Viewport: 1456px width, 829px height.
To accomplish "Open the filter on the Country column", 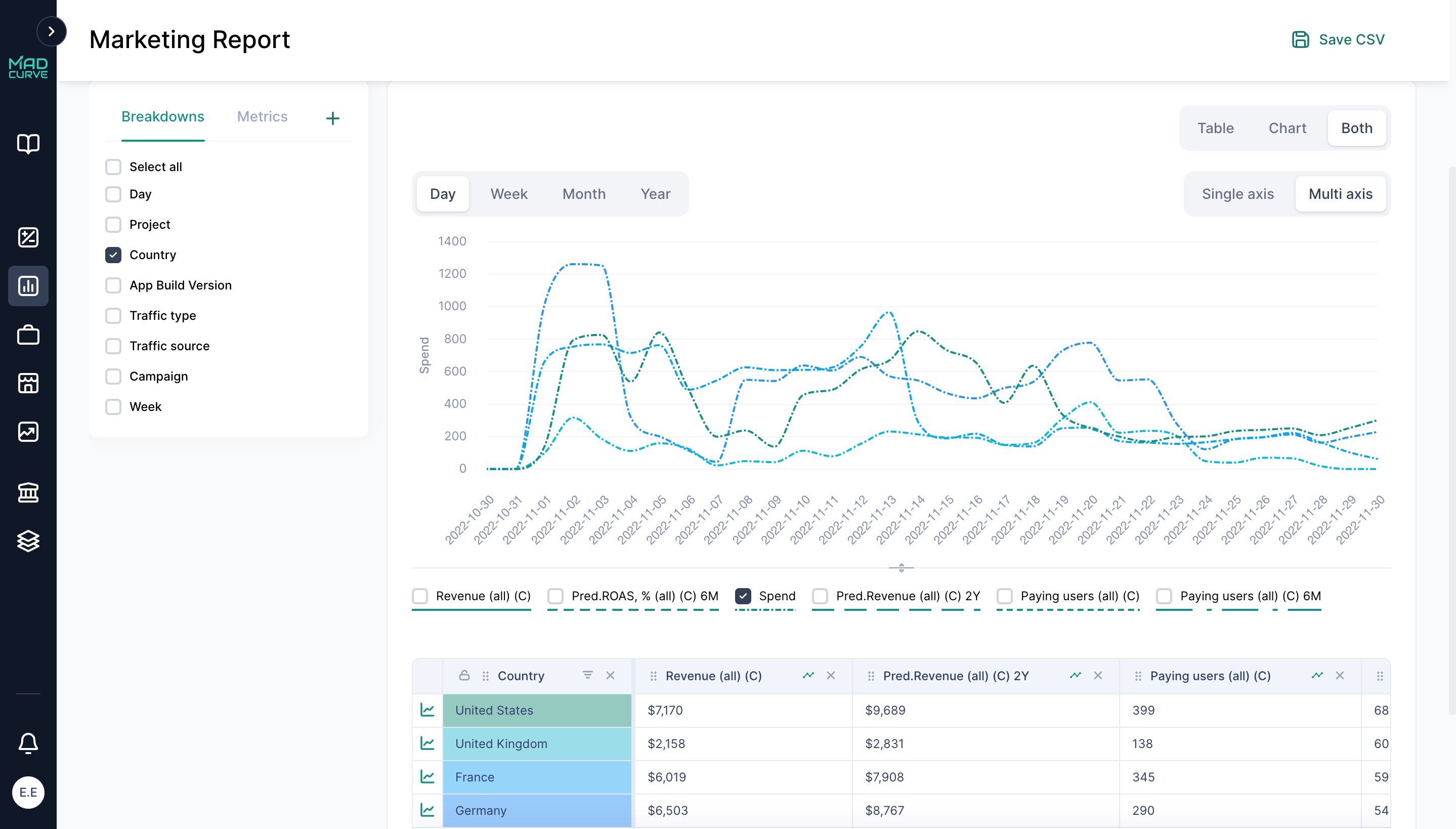I will [x=587, y=675].
